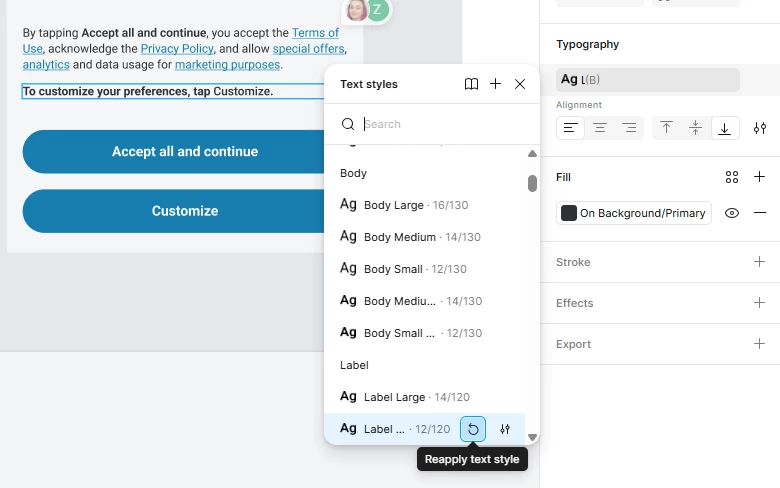Click the On Background/Primary color swatch

(x=569, y=213)
